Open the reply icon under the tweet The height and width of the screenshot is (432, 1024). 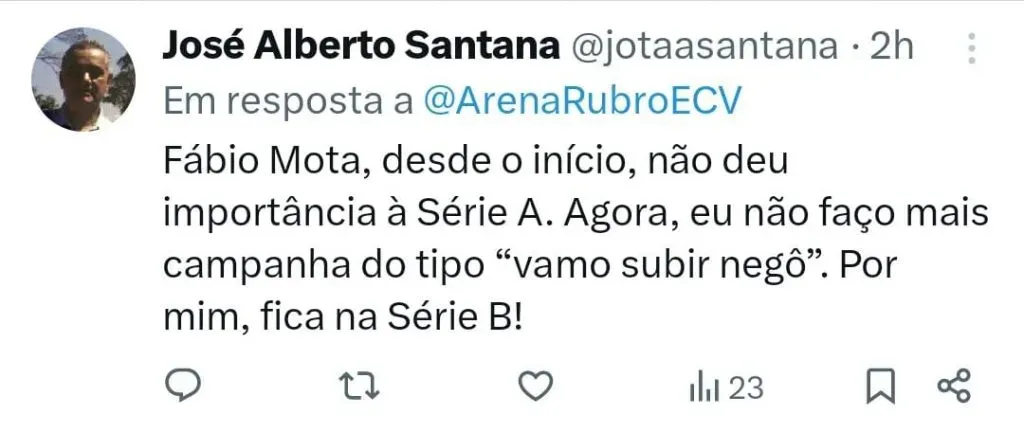(182, 386)
